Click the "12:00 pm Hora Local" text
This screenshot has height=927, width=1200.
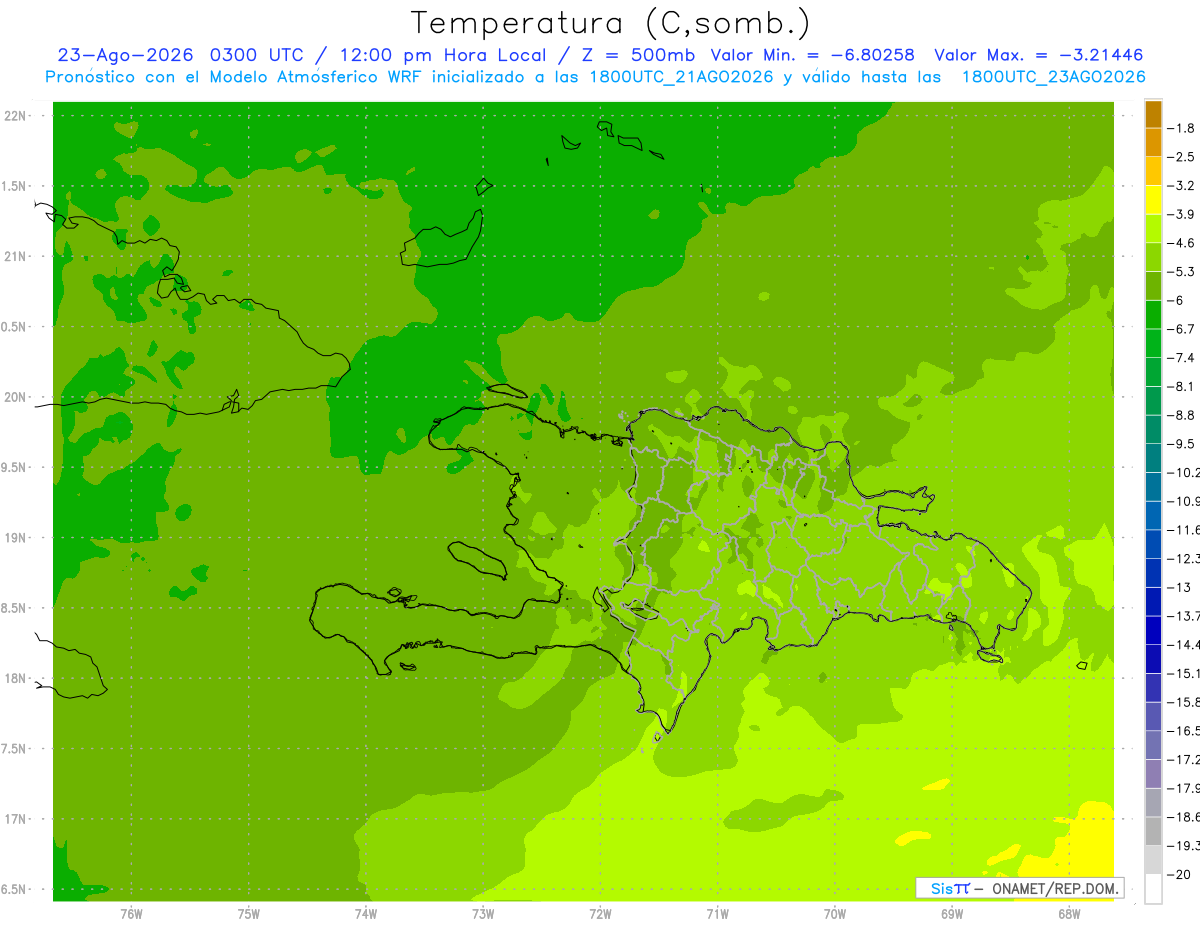point(441,55)
